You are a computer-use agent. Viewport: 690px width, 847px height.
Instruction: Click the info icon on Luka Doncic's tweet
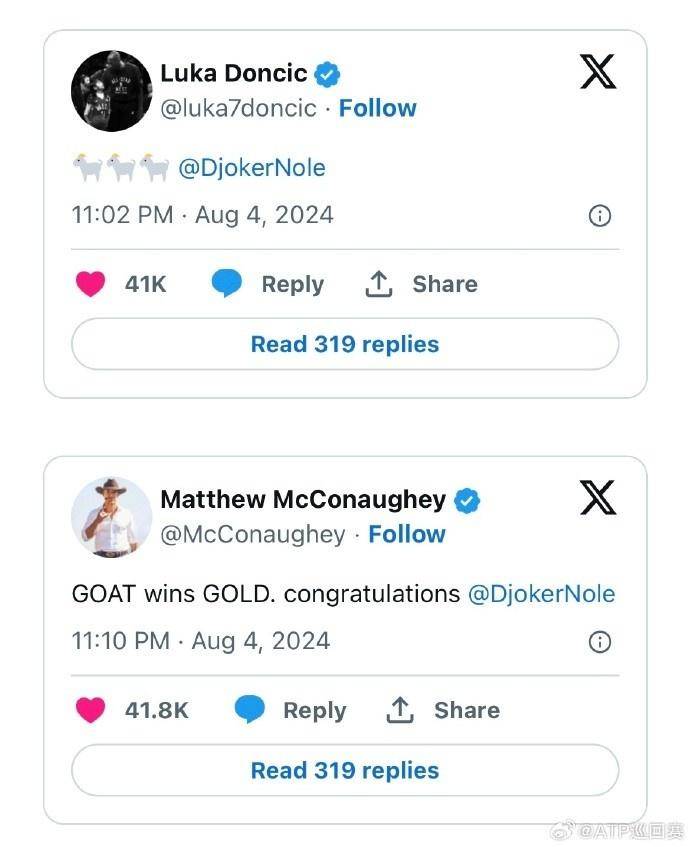(600, 216)
